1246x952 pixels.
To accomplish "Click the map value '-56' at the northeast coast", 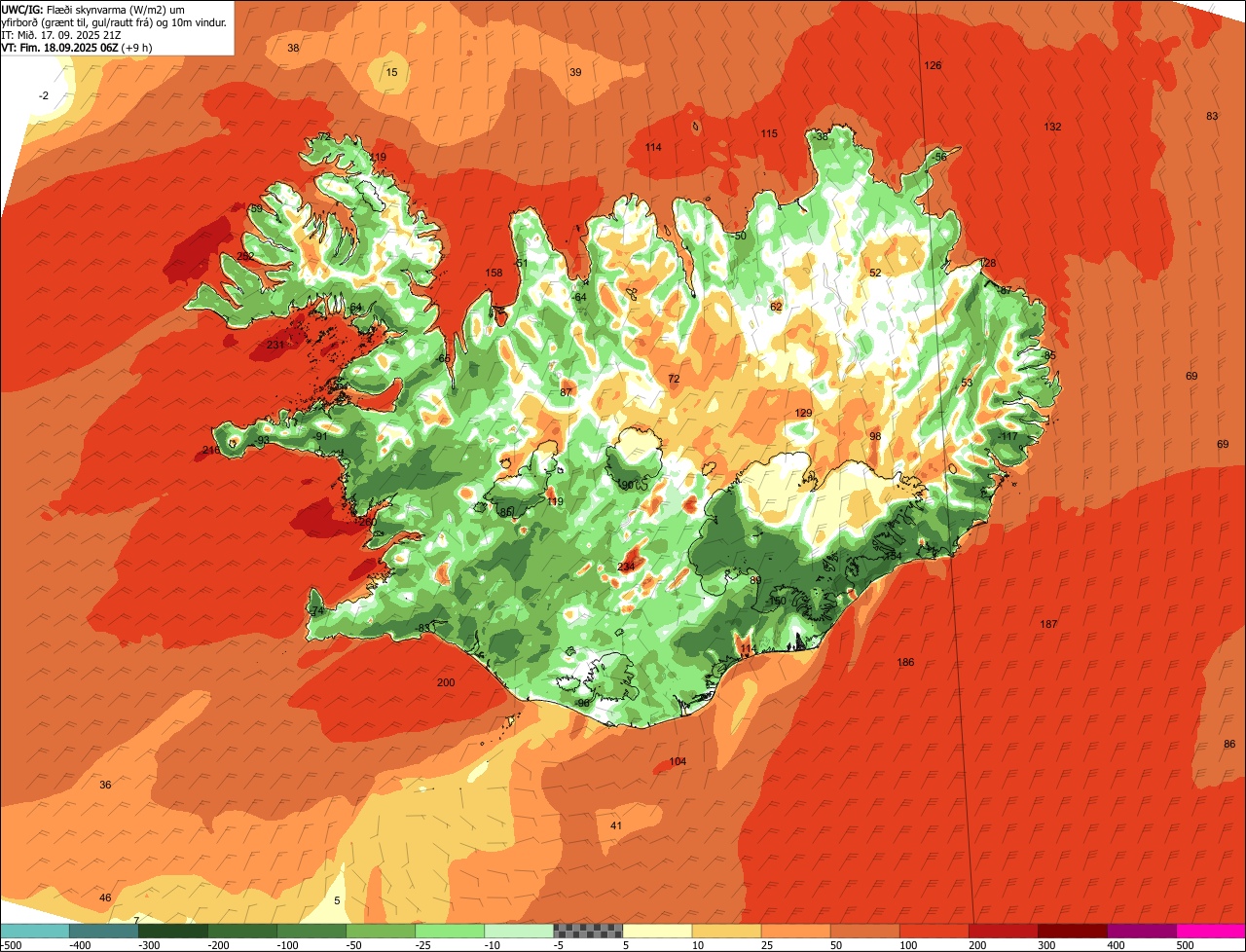I will pos(938,157).
